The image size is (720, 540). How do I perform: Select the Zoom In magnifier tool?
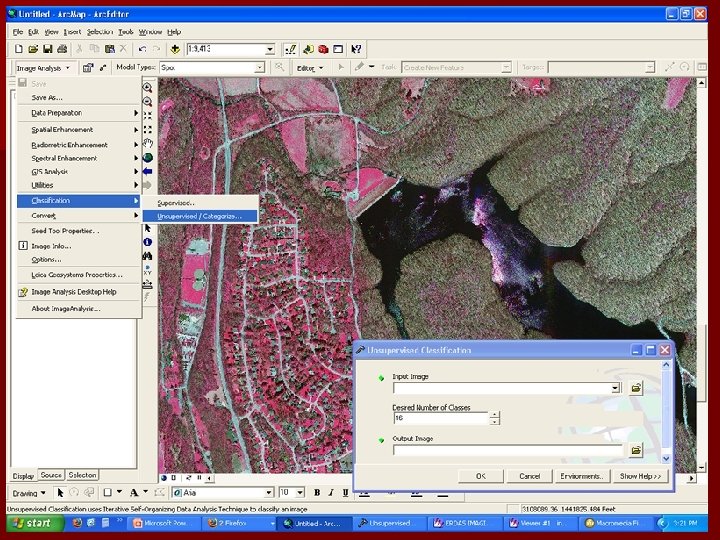[x=148, y=87]
